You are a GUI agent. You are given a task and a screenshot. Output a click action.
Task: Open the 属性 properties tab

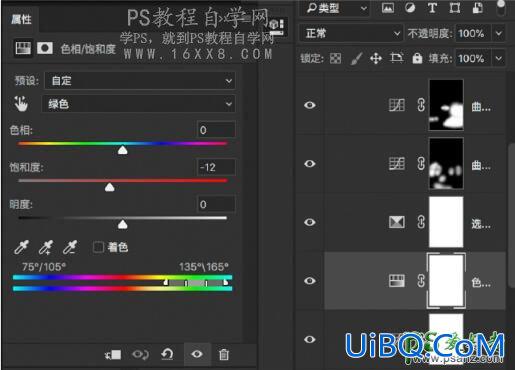21,20
